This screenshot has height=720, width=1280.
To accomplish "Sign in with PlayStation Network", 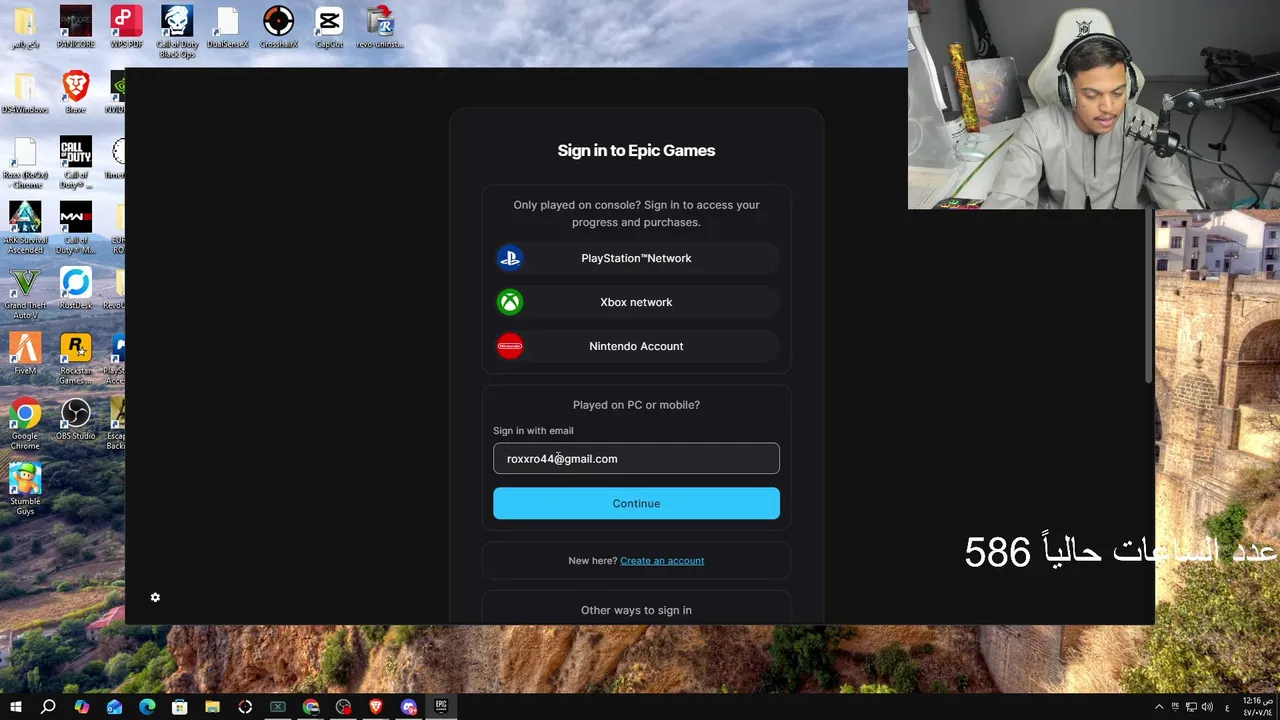I will click(636, 258).
